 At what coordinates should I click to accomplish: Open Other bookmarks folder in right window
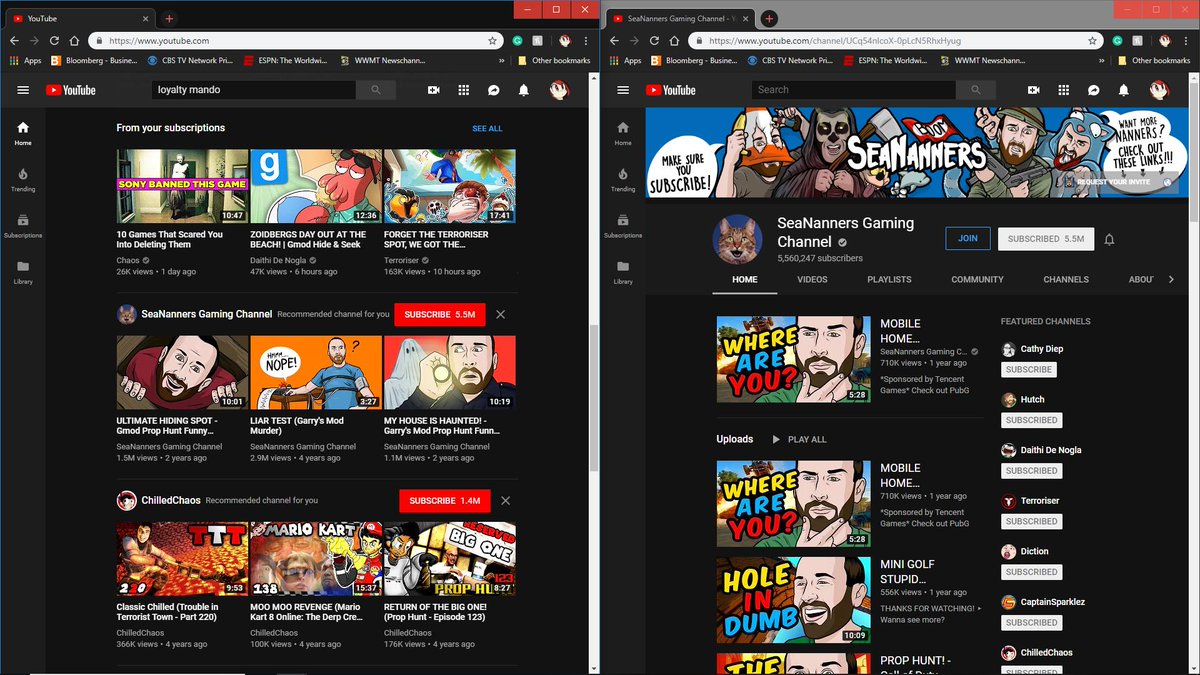[x=1155, y=60]
